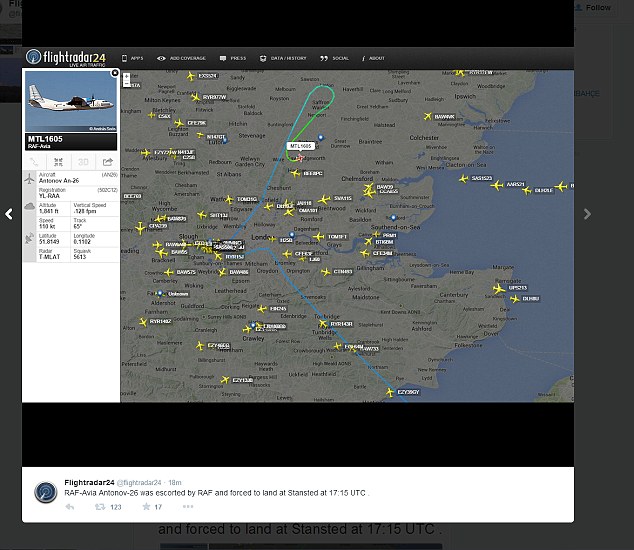634x550 pixels.
Task: Click the Antonov An-26 aircraft photo
Action: click(71, 101)
